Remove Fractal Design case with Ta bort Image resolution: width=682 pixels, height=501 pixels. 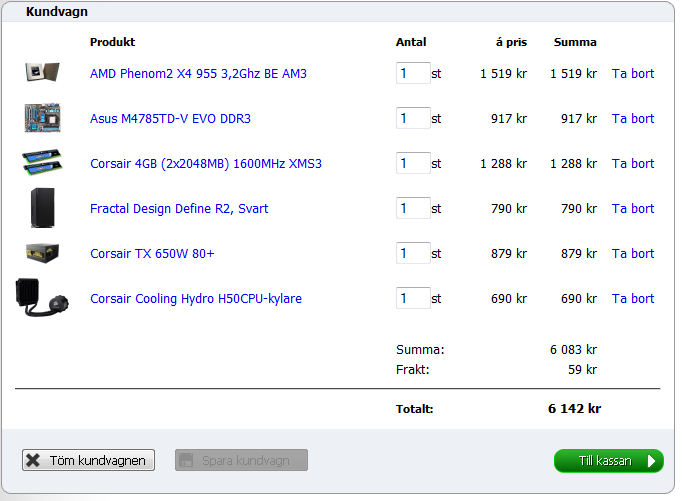632,208
